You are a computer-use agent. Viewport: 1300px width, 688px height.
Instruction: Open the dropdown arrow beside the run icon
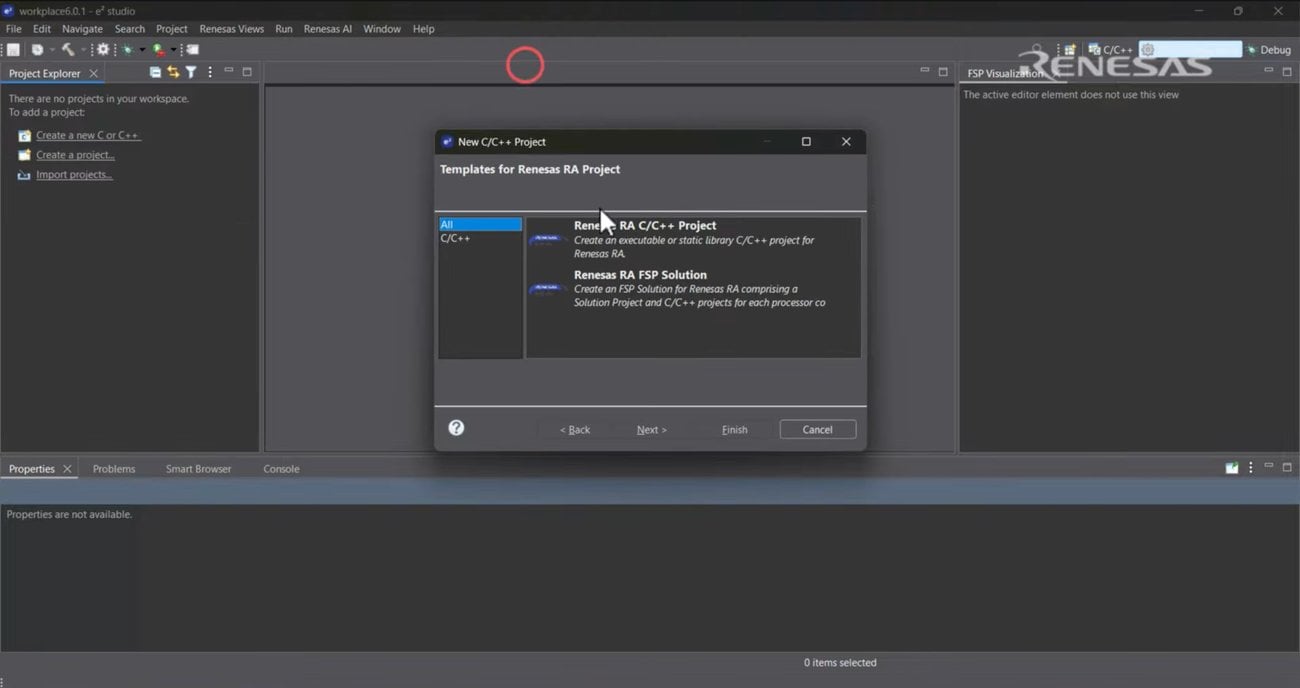click(x=173, y=49)
